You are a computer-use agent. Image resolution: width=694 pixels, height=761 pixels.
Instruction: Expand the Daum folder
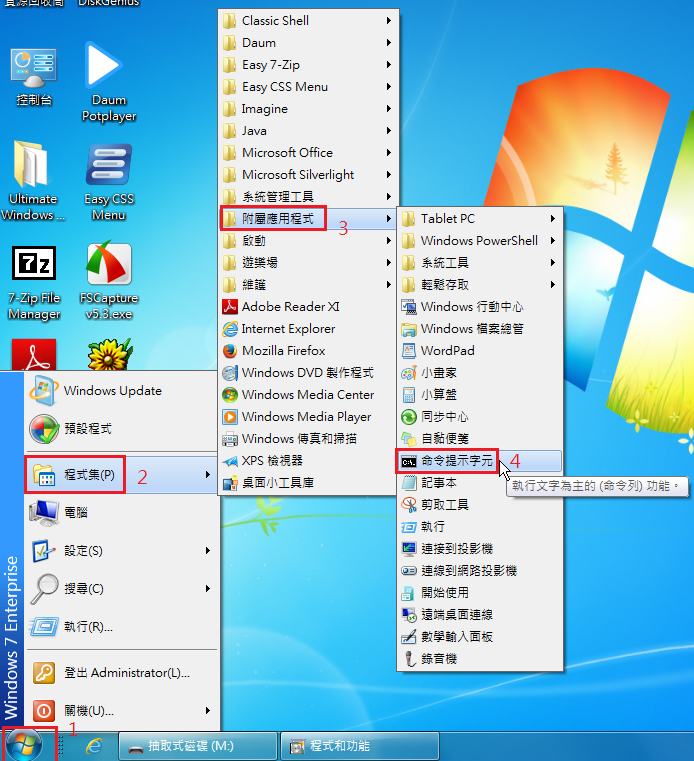[308, 43]
